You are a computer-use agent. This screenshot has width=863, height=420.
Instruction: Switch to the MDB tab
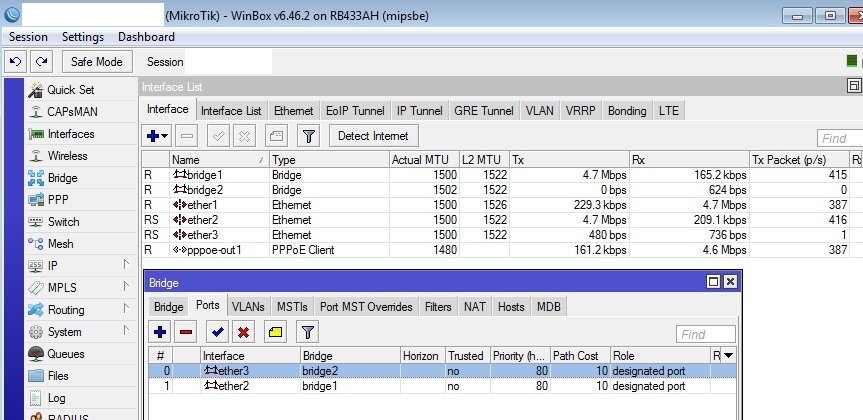(549, 307)
